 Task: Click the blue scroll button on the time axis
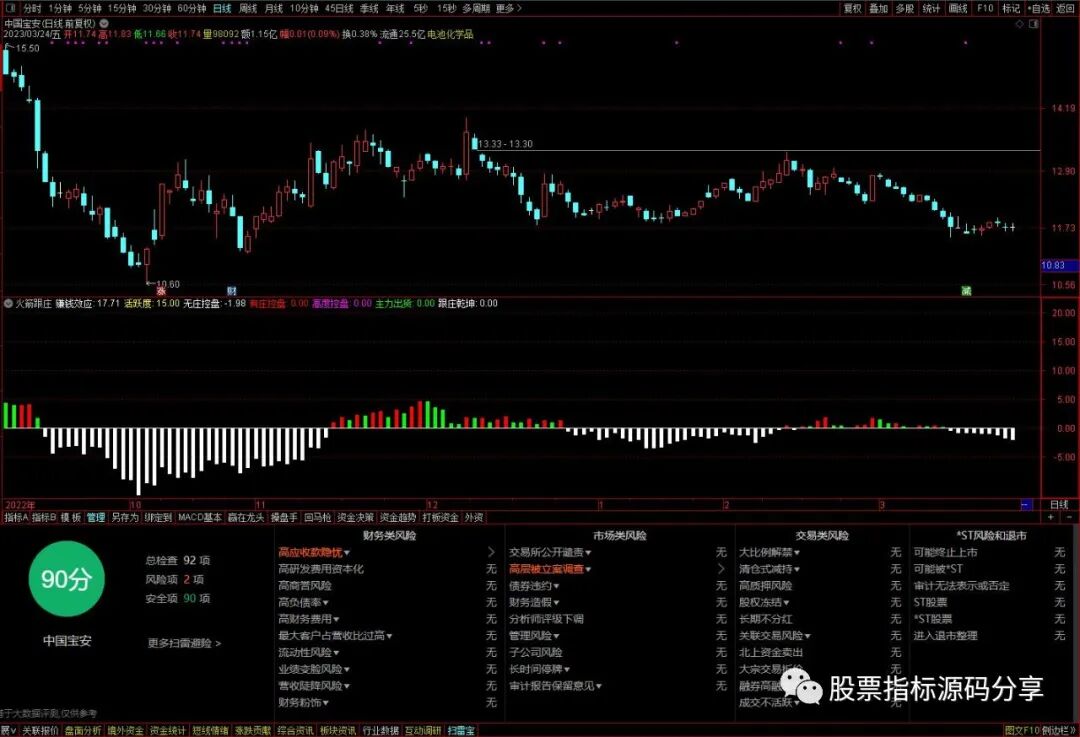pos(1026,505)
